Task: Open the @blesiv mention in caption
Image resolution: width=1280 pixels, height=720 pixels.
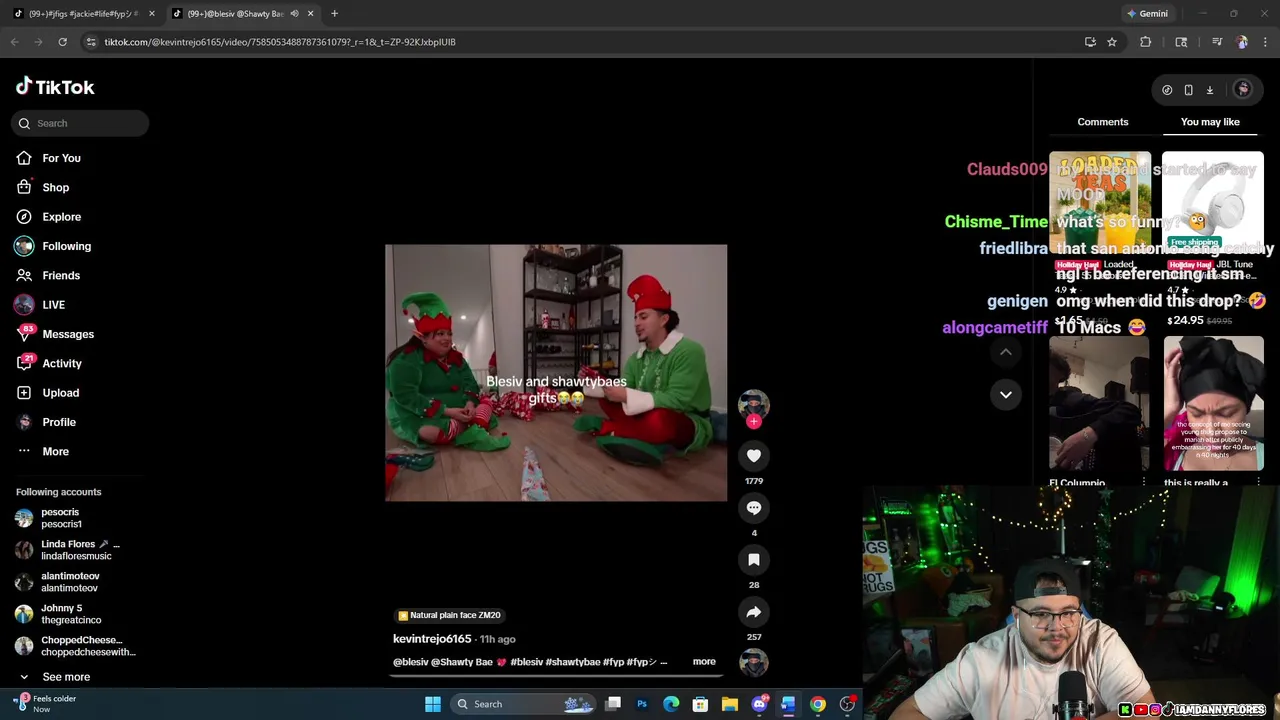Action: (411, 662)
